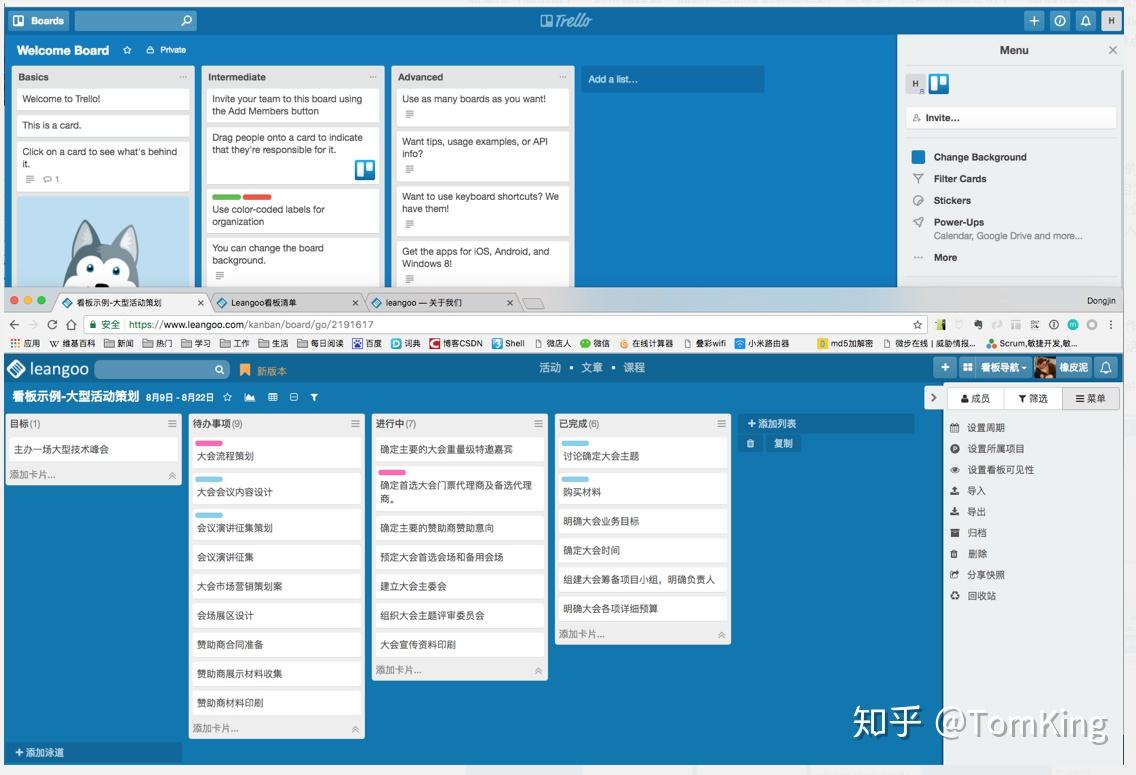Screen dimensions: 1136x775
Task: Switch to 成员 tab
Action: [x=975, y=398]
